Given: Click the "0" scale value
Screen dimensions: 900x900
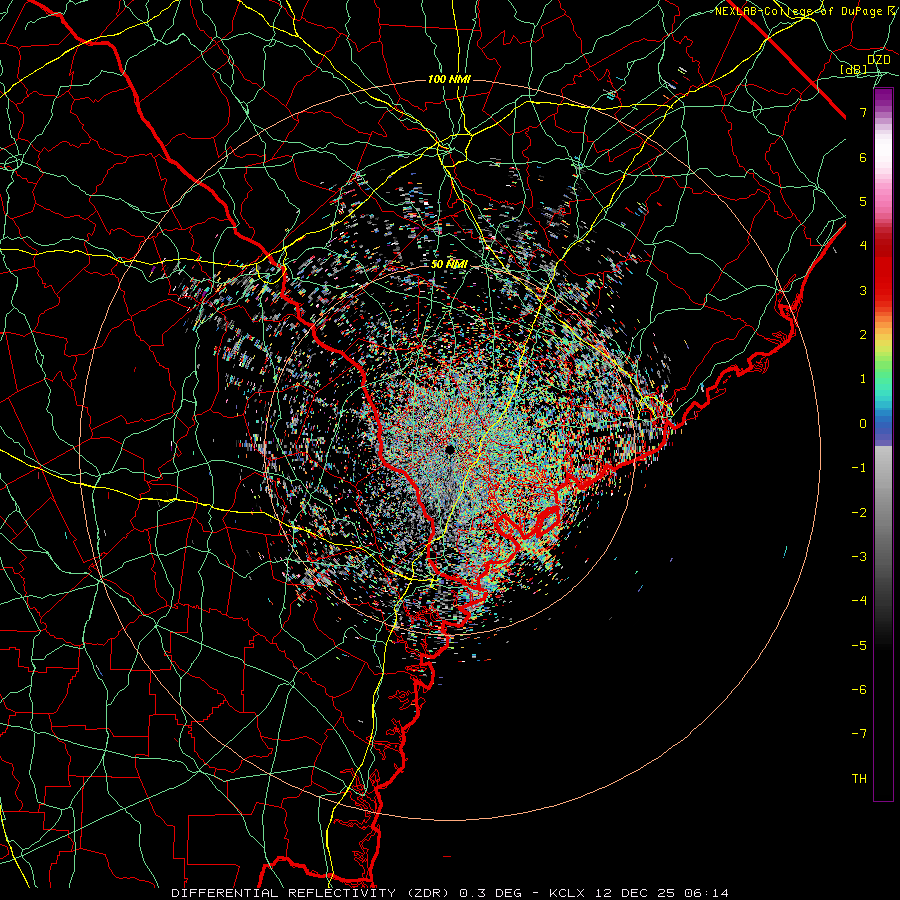Looking at the screenshot, I should pyautogui.click(x=863, y=424).
